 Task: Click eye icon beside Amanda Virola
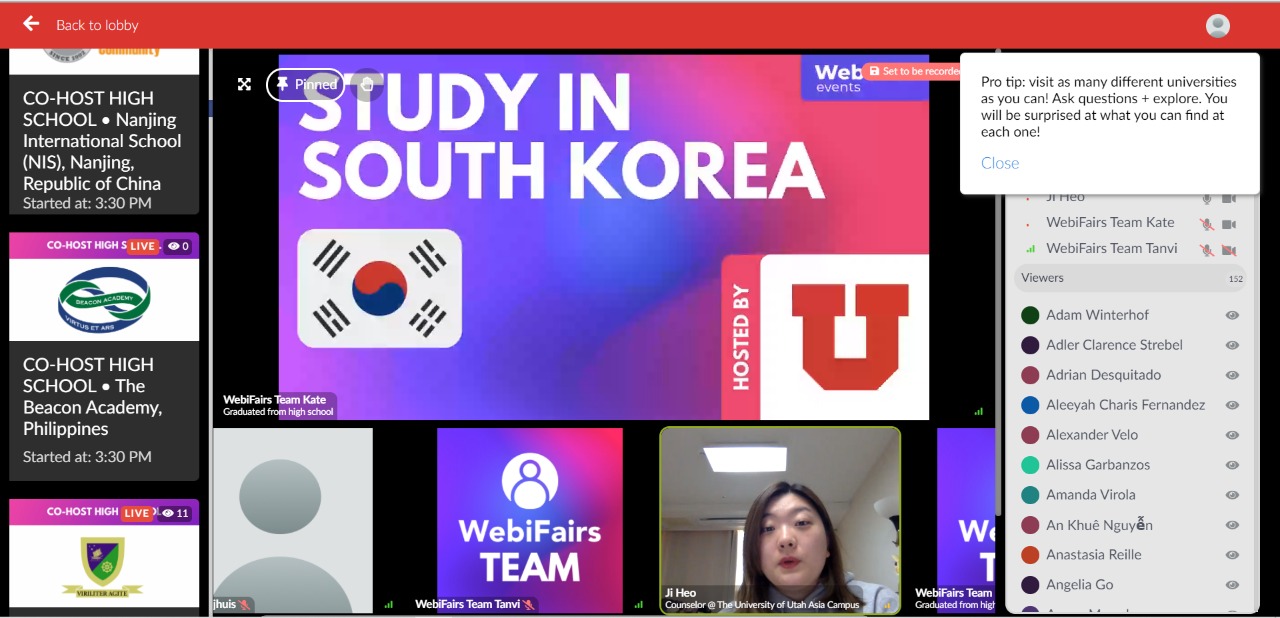(1232, 495)
